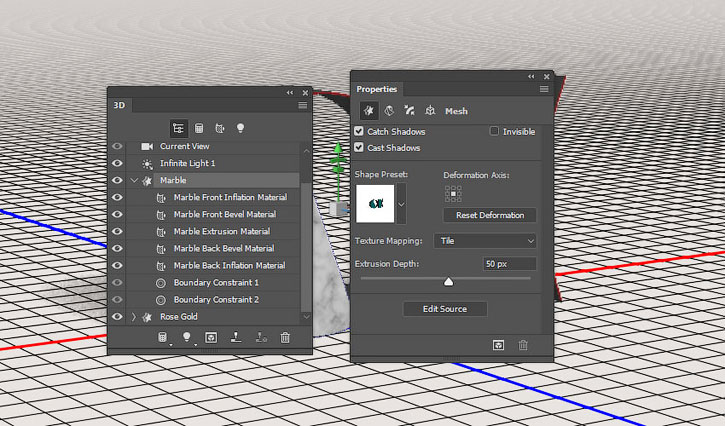Click Current View camera icon
725x426 pixels.
coord(147,147)
